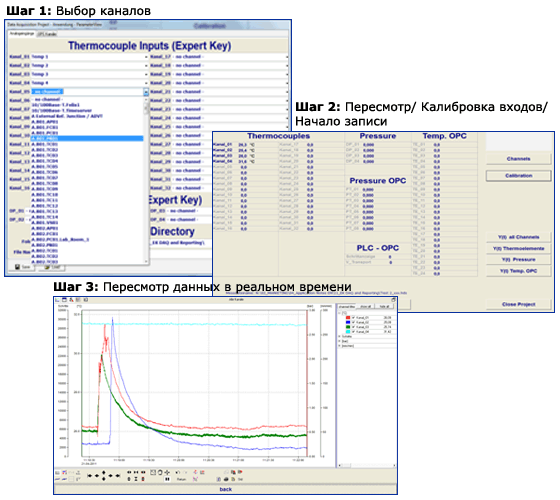Toggle Kanal_02 checkbox in channel tree

353,322
